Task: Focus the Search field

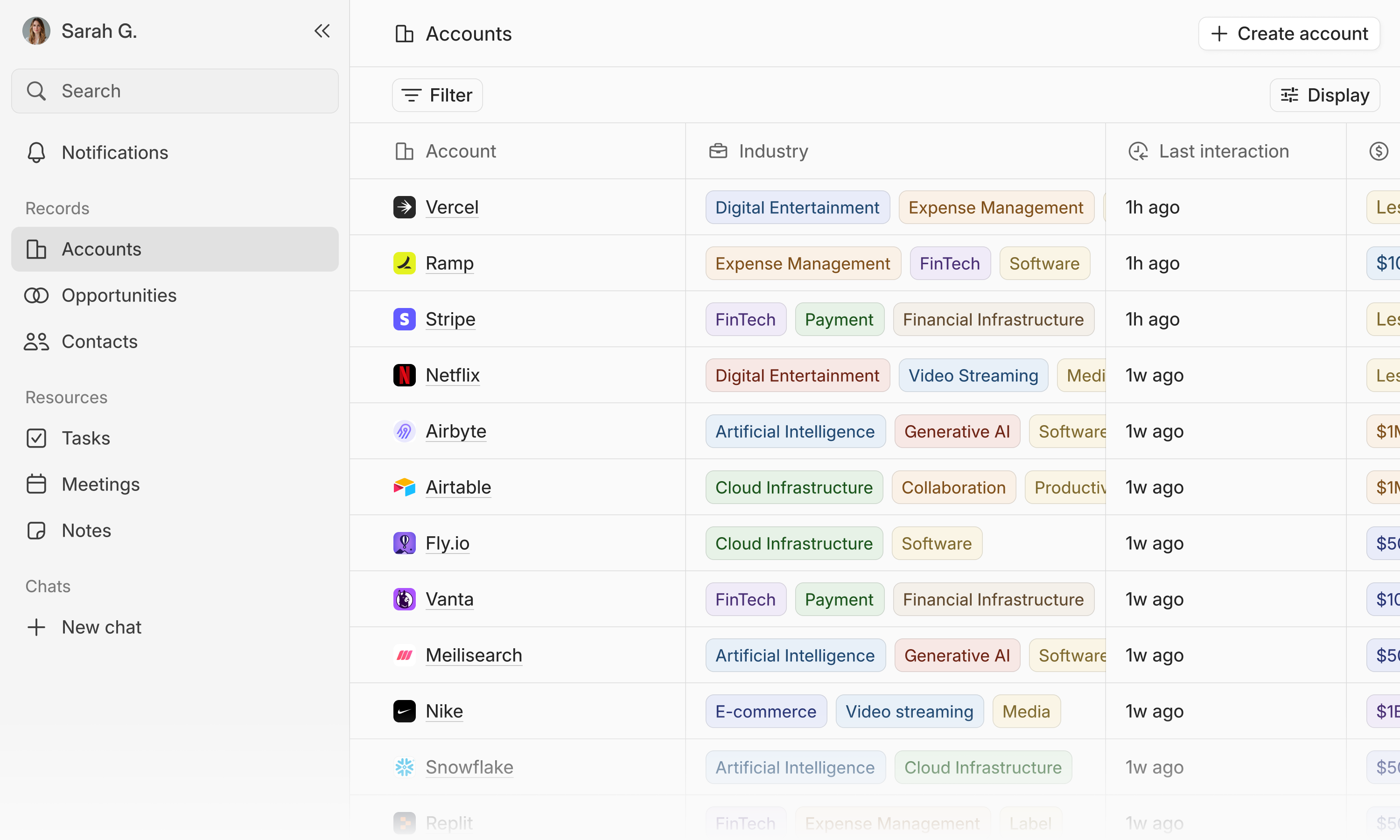Action: (175, 91)
